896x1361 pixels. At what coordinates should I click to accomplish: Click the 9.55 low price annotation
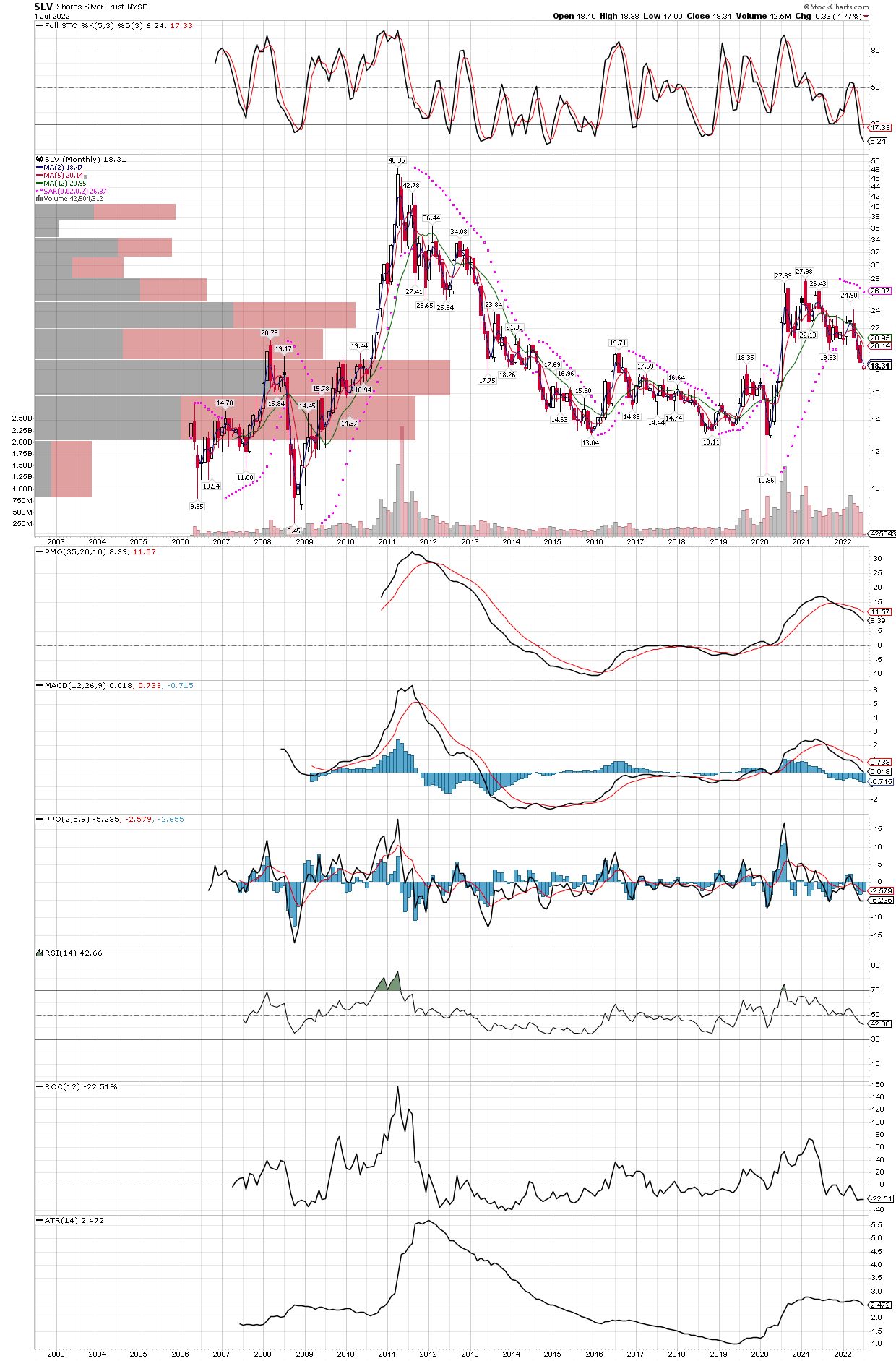pyautogui.click(x=197, y=506)
